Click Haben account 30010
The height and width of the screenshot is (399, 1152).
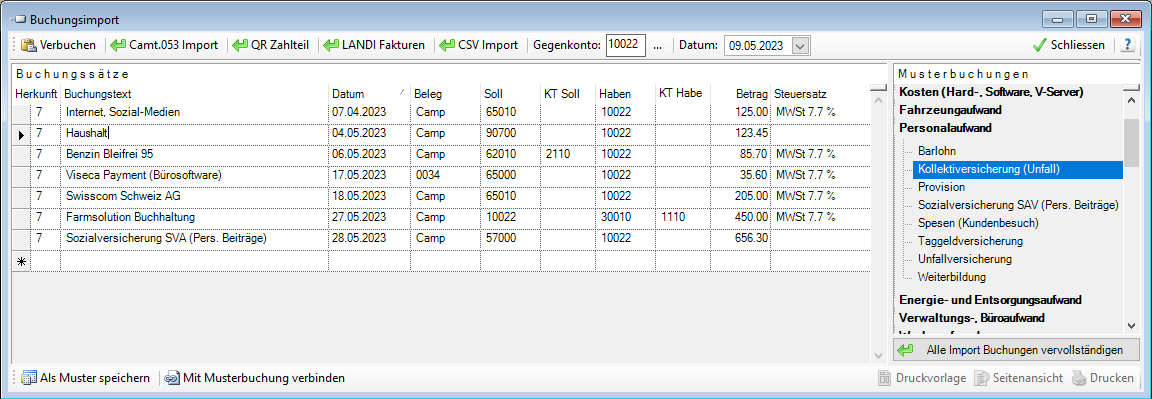[615, 218]
